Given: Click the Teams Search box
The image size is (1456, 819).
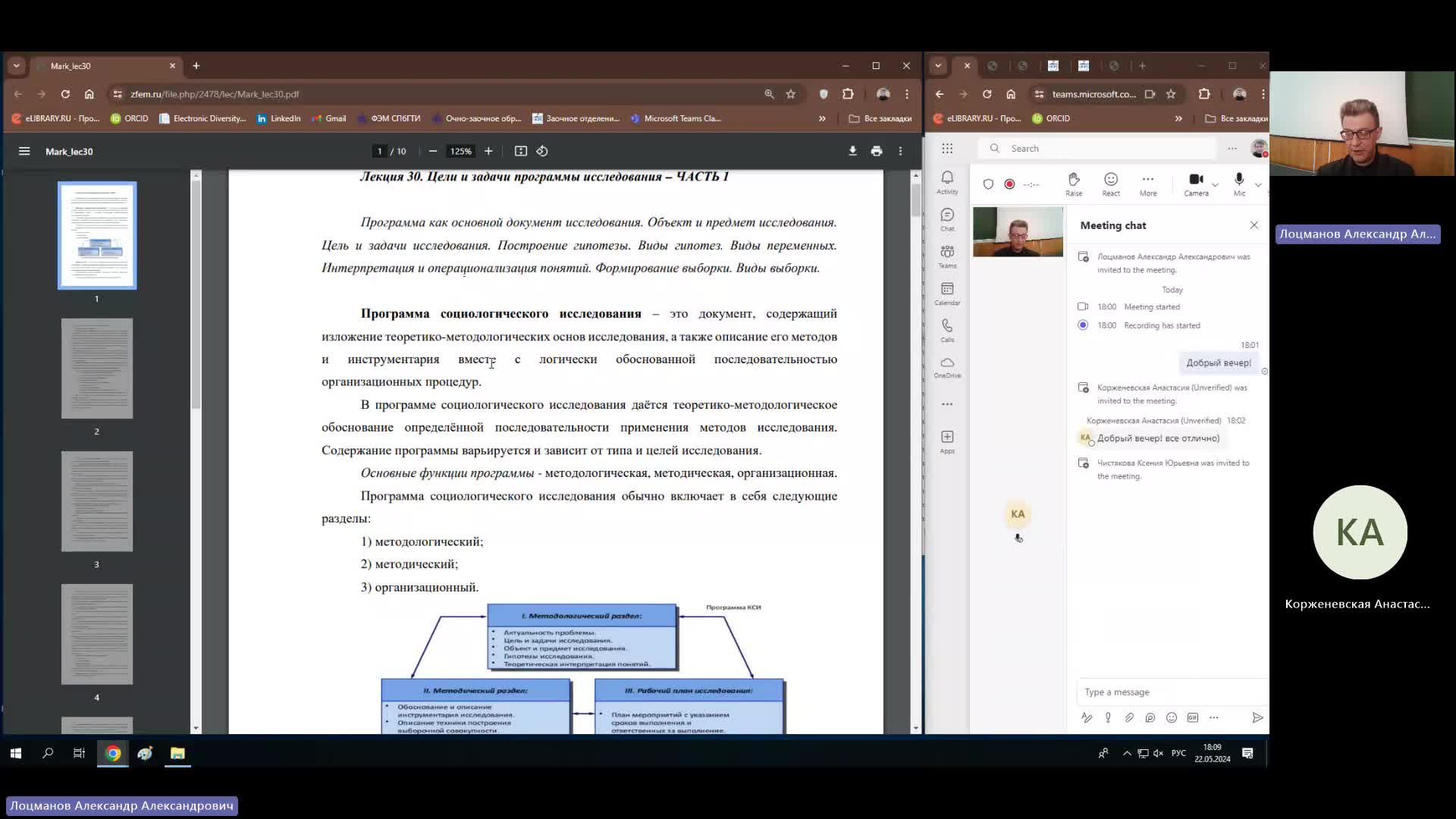Looking at the screenshot, I should point(1097,149).
